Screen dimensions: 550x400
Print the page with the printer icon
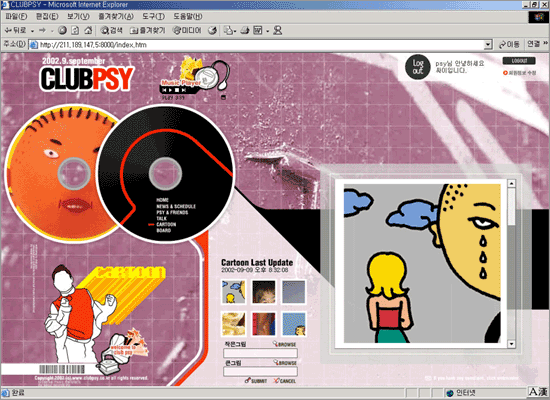point(245,31)
